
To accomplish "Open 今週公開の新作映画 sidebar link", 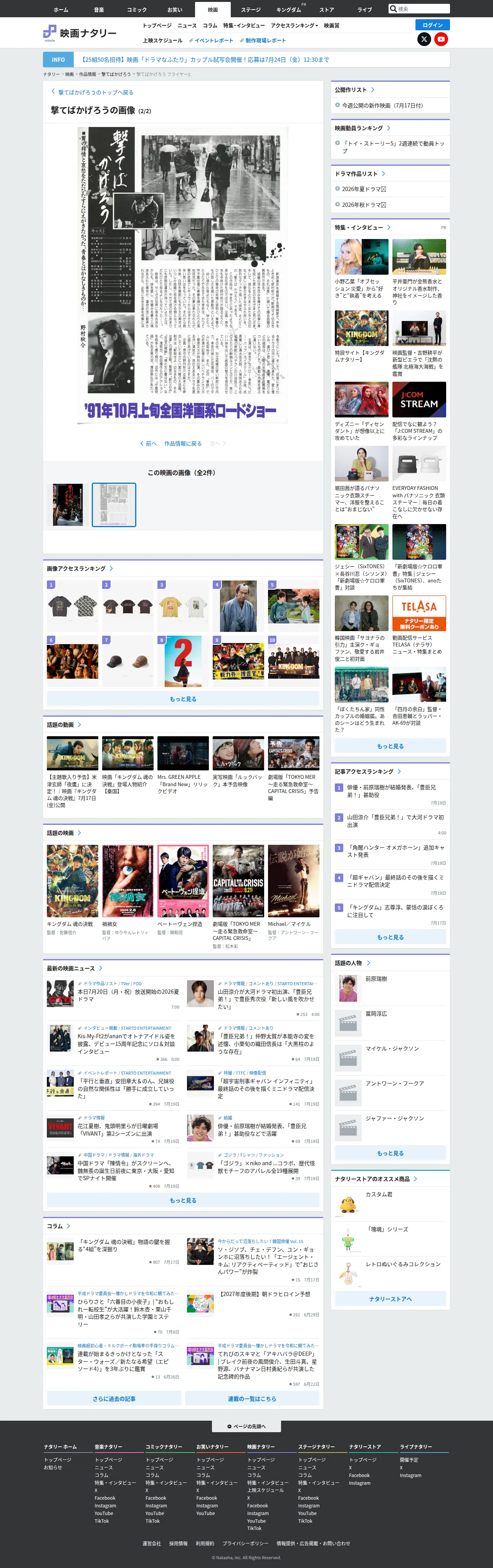I will 382,105.
